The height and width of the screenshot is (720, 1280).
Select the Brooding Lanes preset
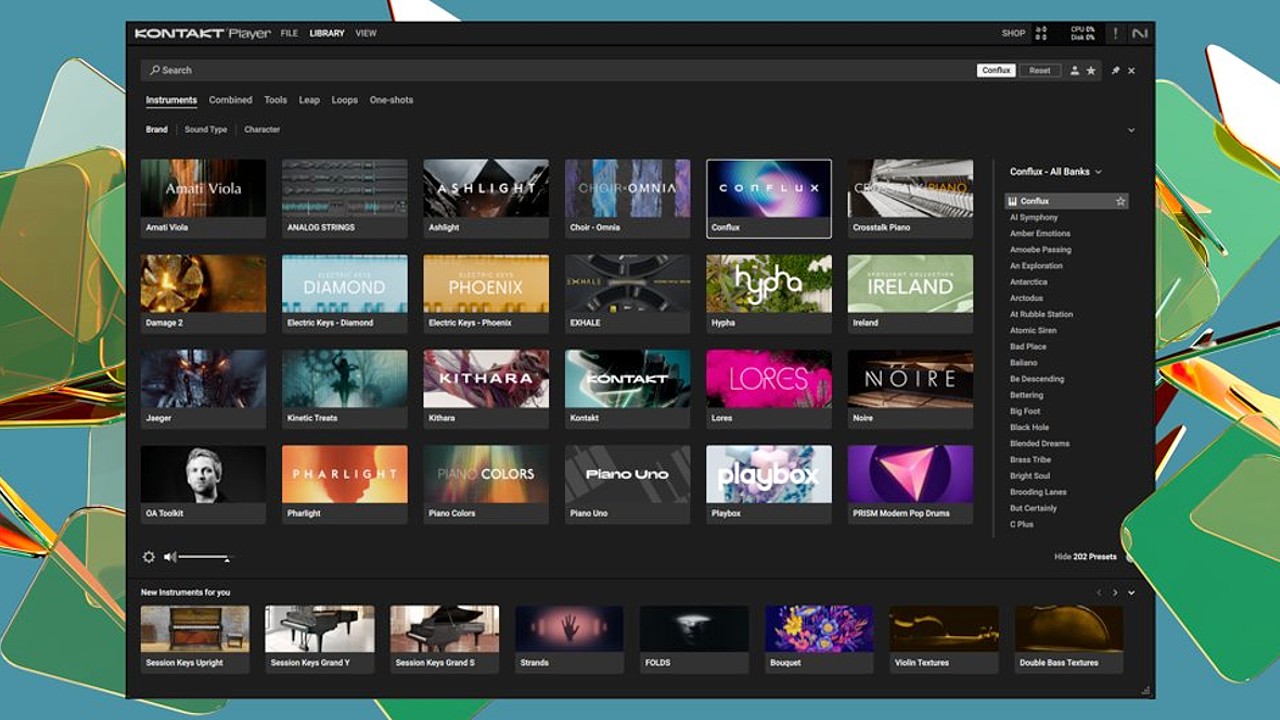[1038, 492]
